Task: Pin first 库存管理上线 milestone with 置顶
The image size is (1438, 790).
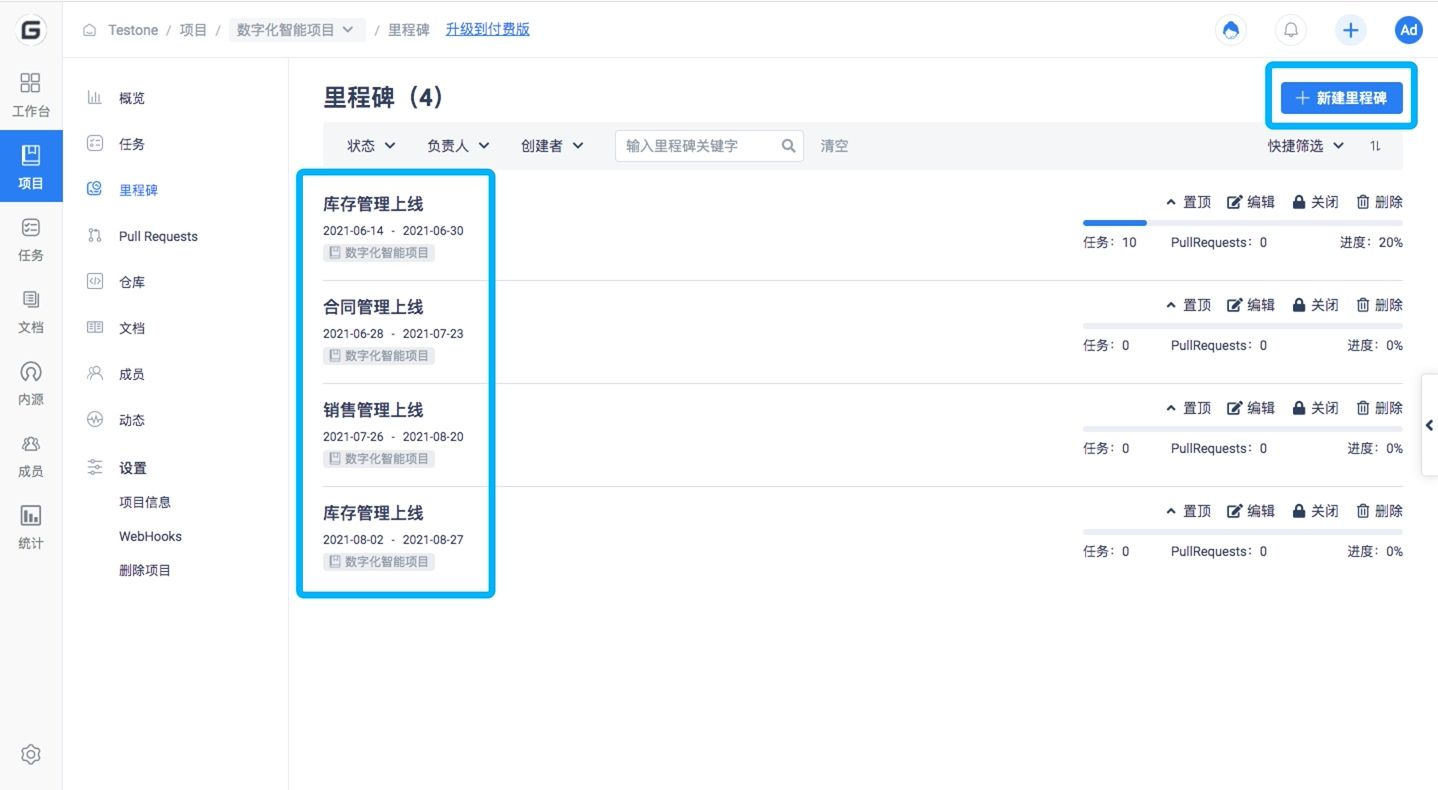Action: pos(1189,202)
